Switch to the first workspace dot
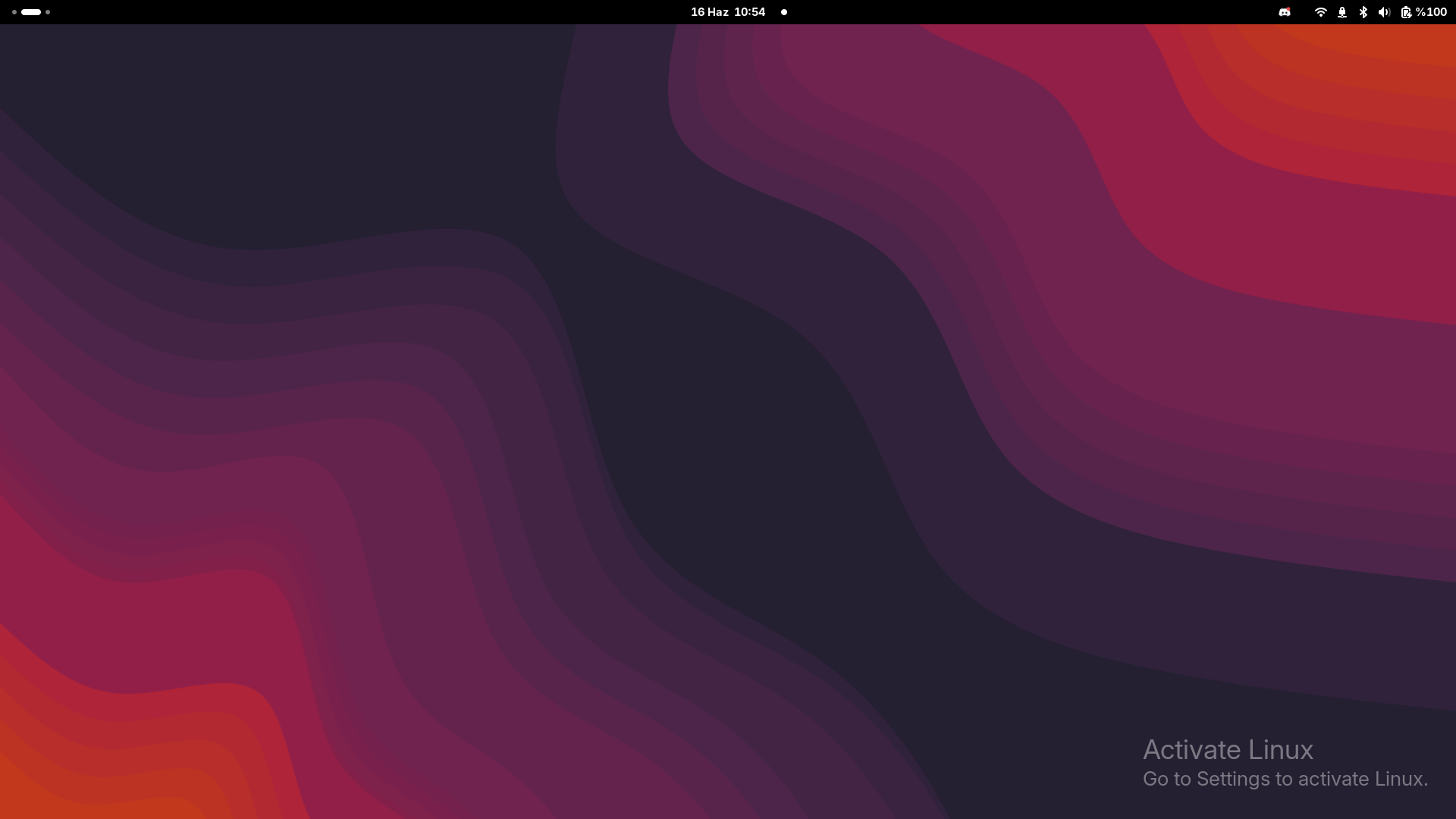Viewport: 1456px width, 819px height. click(14, 12)
